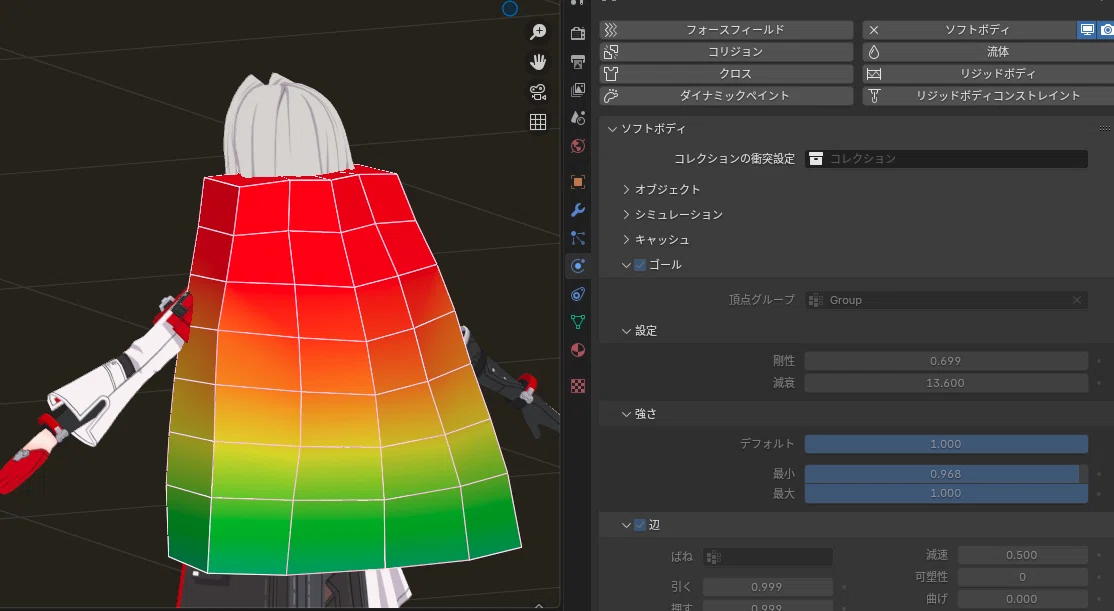Add 流体 physics

(988, 52)
